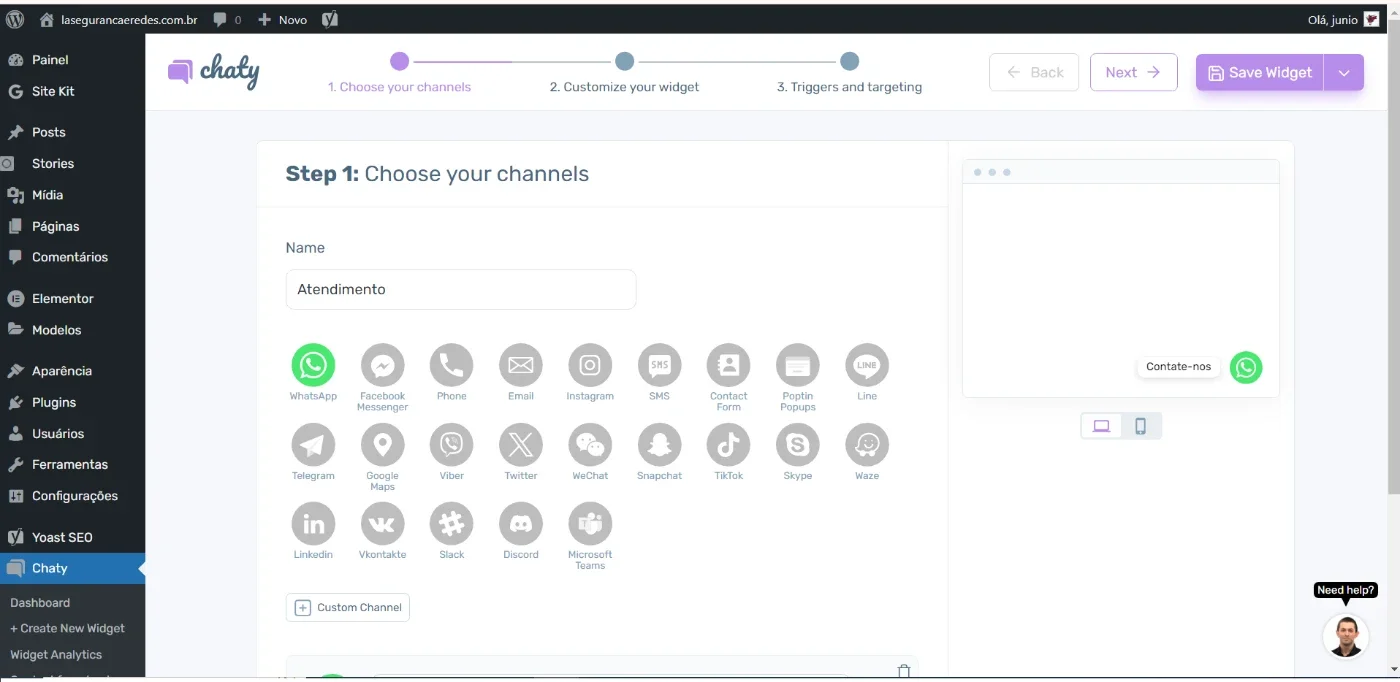
Task: Expand the Save Widget dropdown arrow
Action: coord(1344,73)
